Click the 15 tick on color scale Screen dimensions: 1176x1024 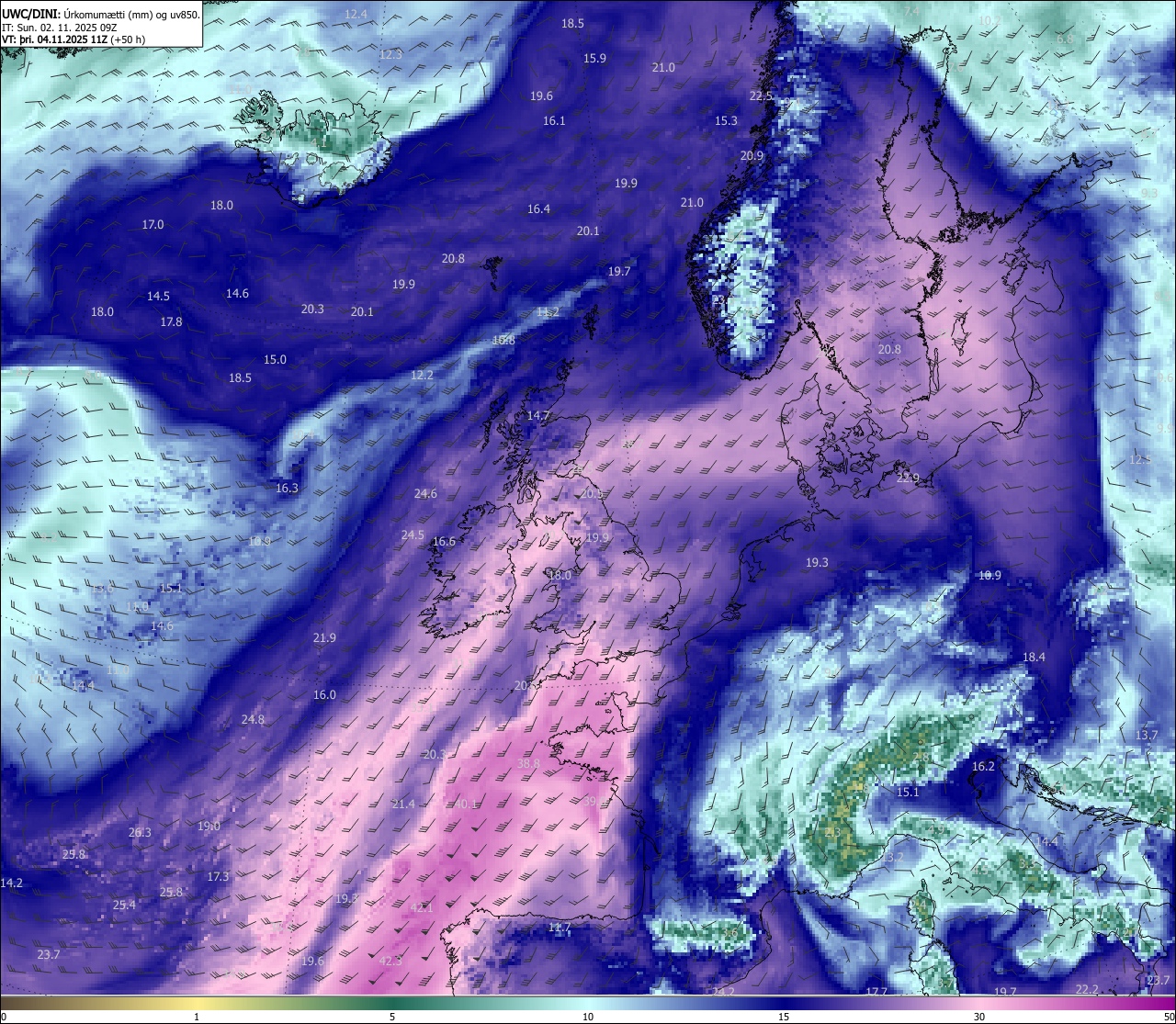784,1017
